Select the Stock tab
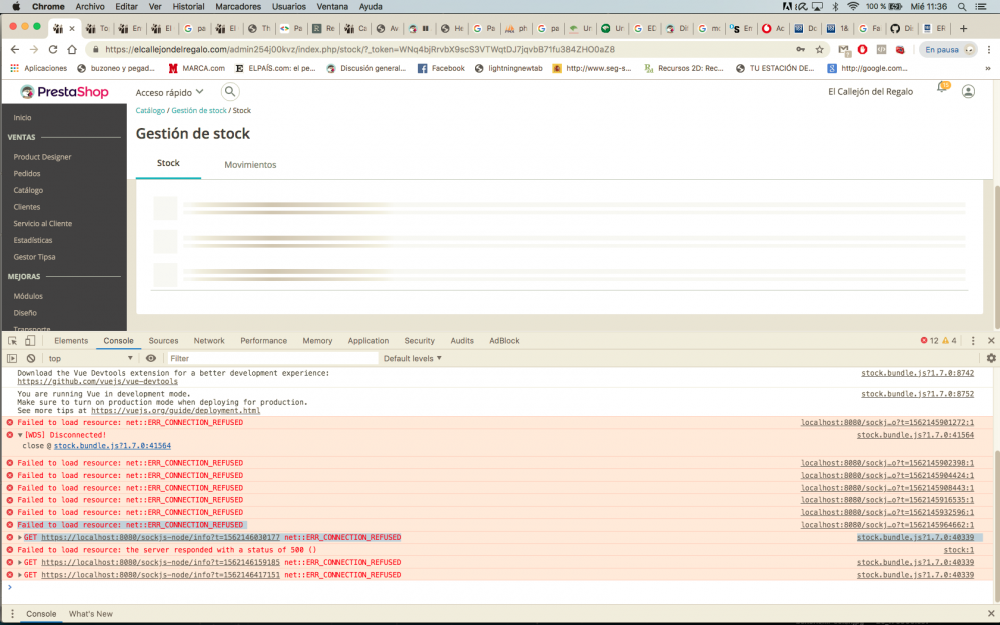This screenshot has height=625, width=1000. pyautogui.click(x=168, y=163)
